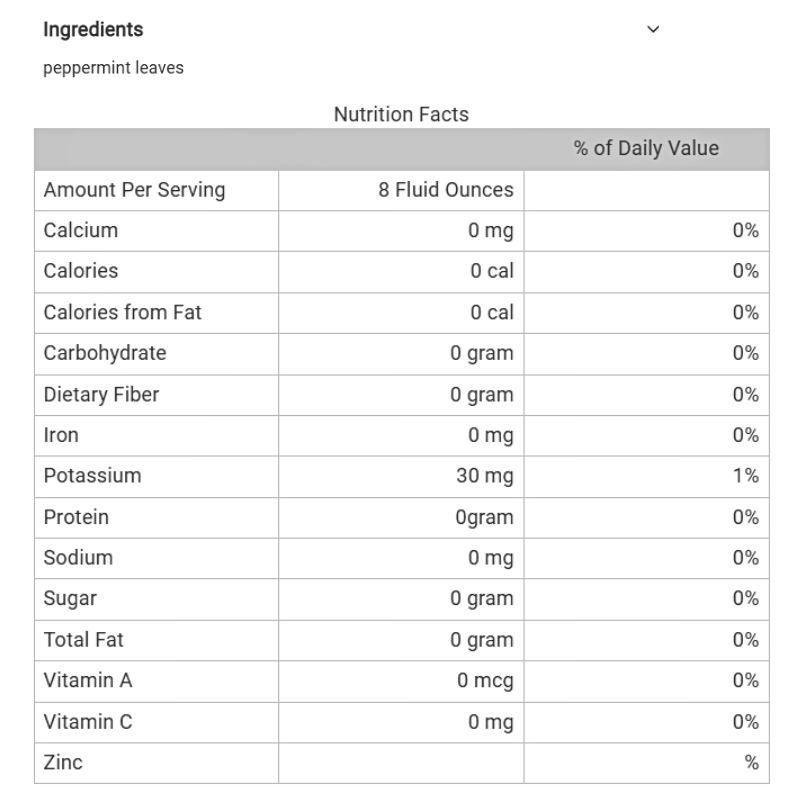Select the Potassium 1% daily value
800x800 pixels.
[x=745, y=476]
